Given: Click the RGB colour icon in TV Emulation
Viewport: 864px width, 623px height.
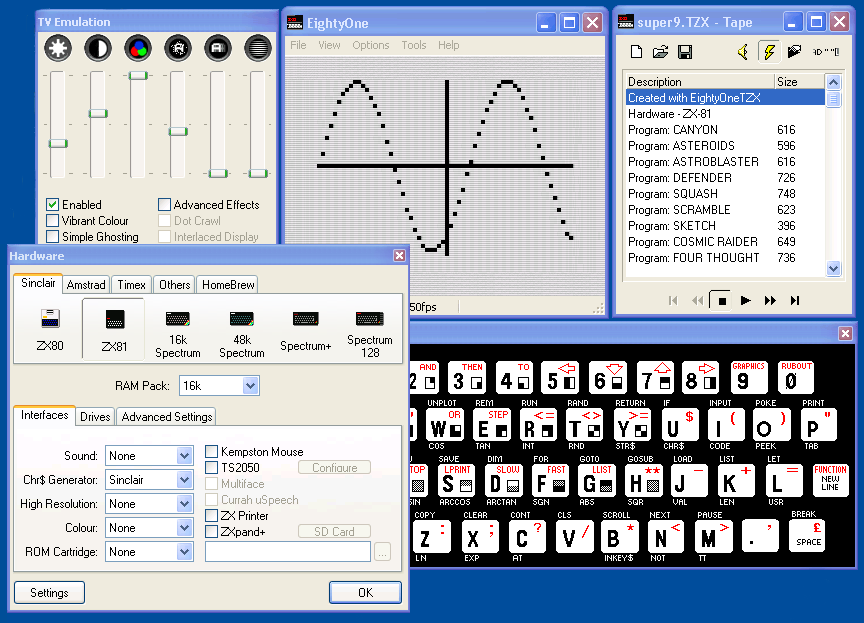Looking at the screenshot, I should coord(138,48).
